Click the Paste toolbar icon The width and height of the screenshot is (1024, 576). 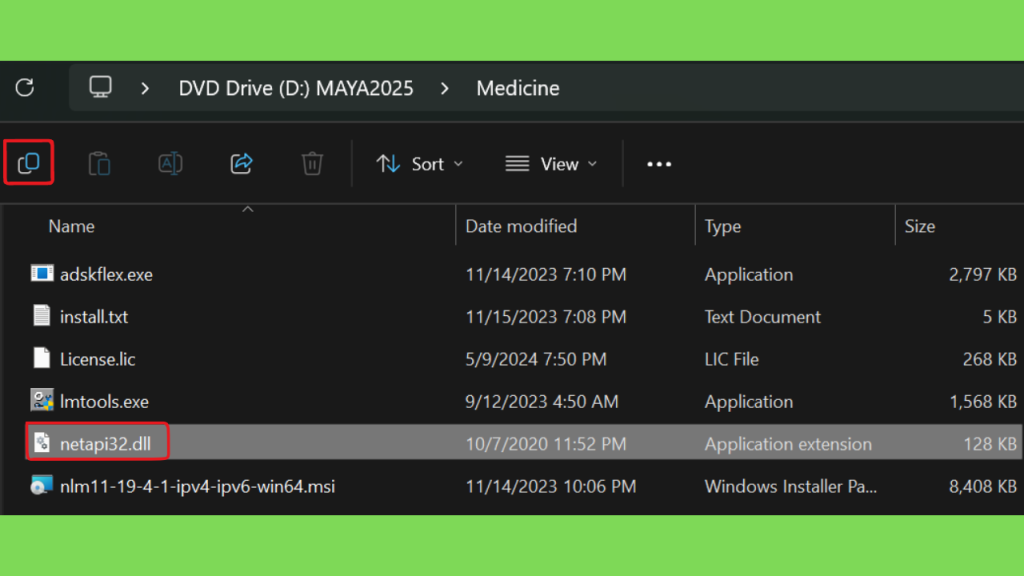point(99,163)
